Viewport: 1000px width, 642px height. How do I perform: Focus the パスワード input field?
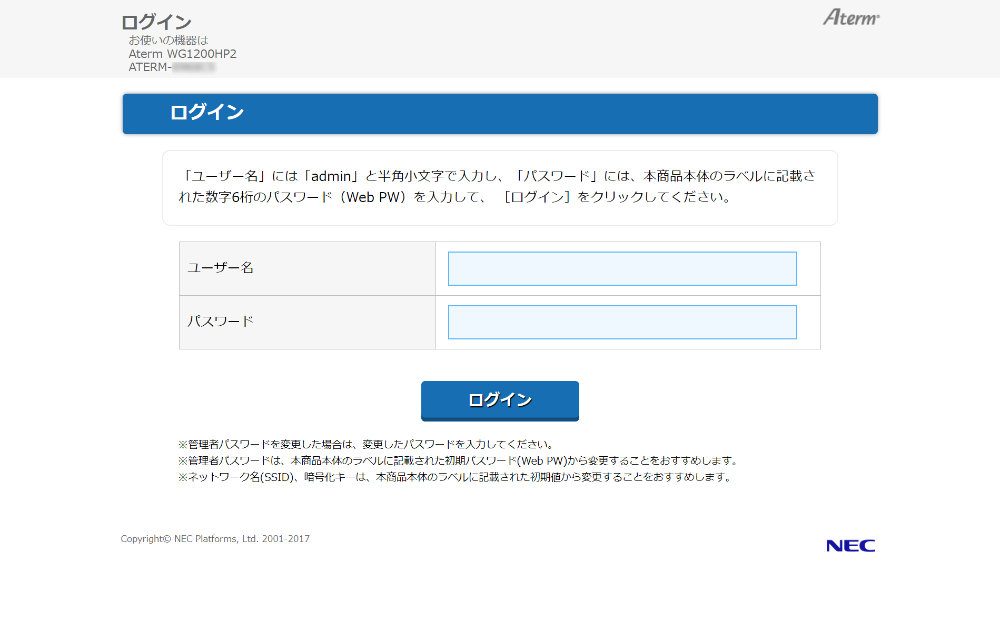coord(622,322)
